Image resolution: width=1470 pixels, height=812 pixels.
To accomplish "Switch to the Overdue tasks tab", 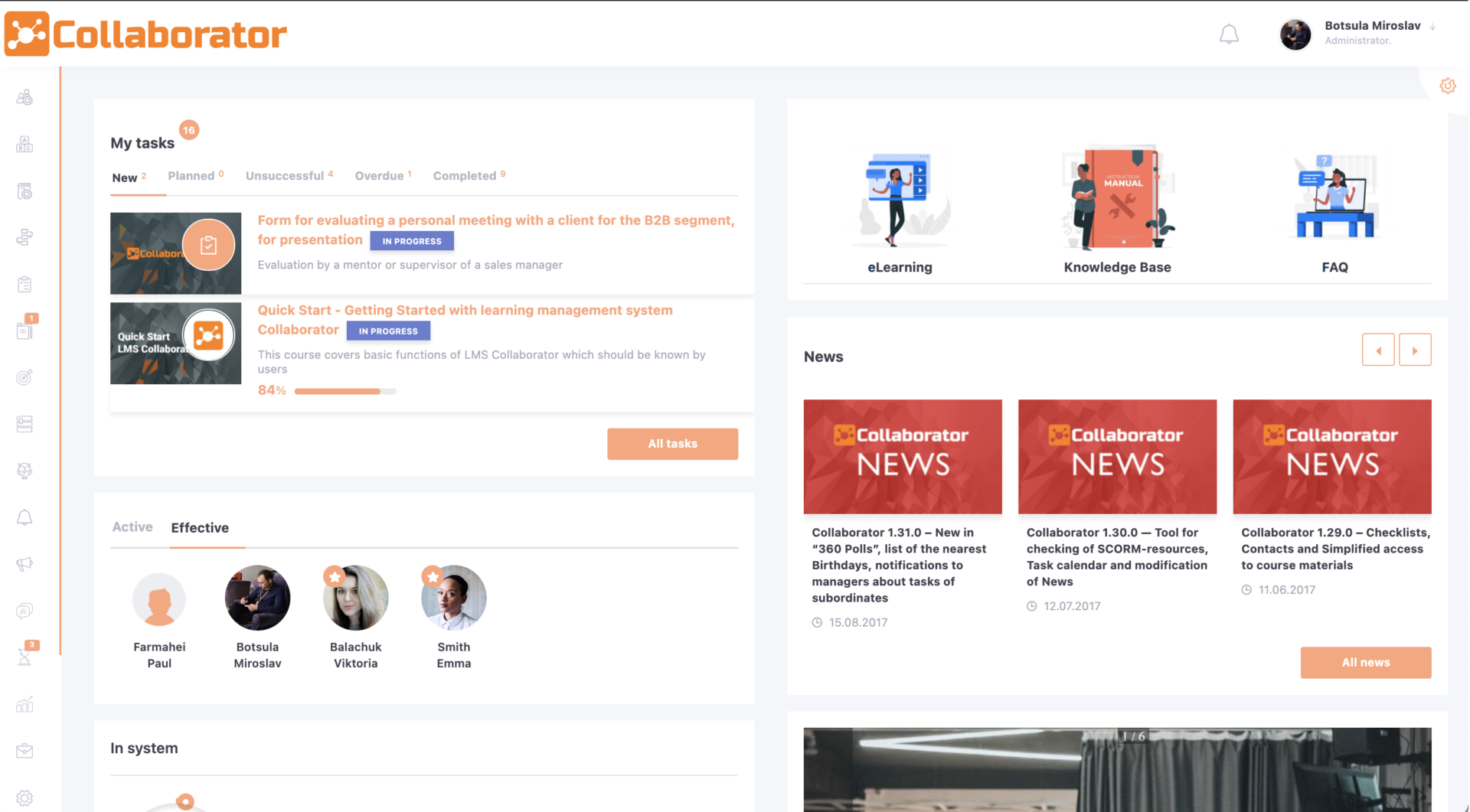I will pyautogui.click(x=380, y=176).
